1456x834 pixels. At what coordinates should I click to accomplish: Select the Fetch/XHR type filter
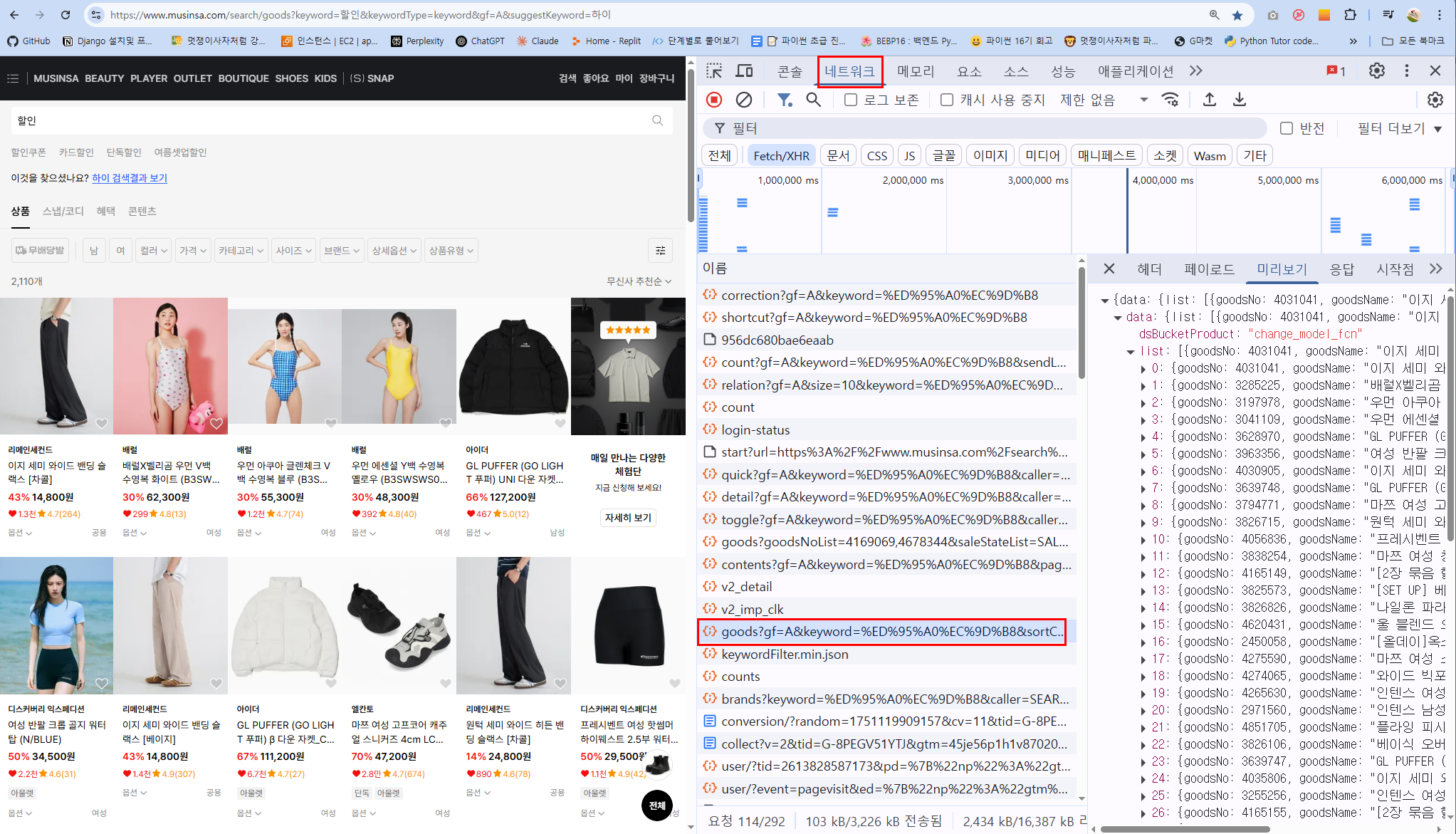pos(781,155)
